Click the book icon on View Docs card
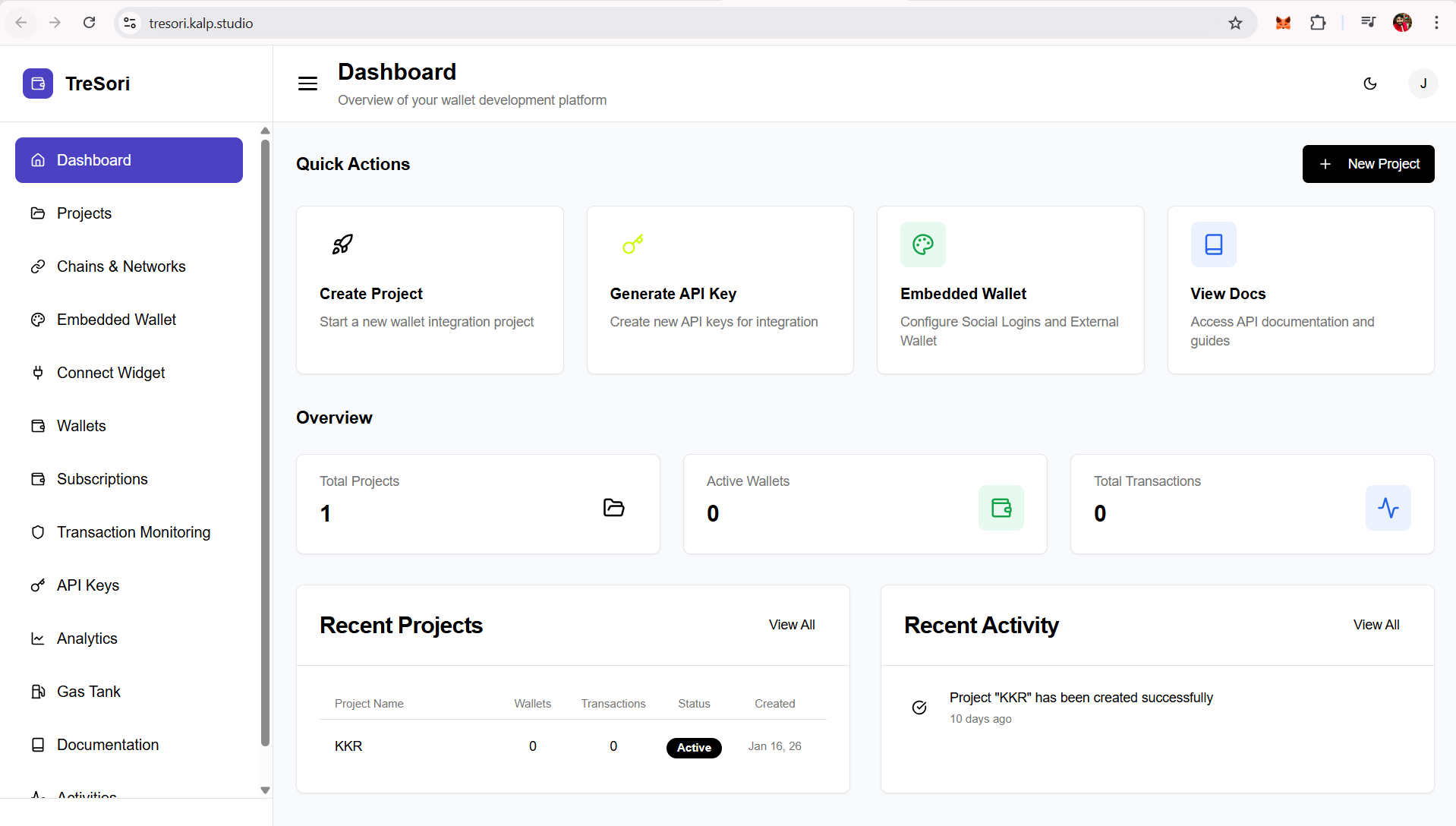The image size is (1456, 826). (1213, 244)
